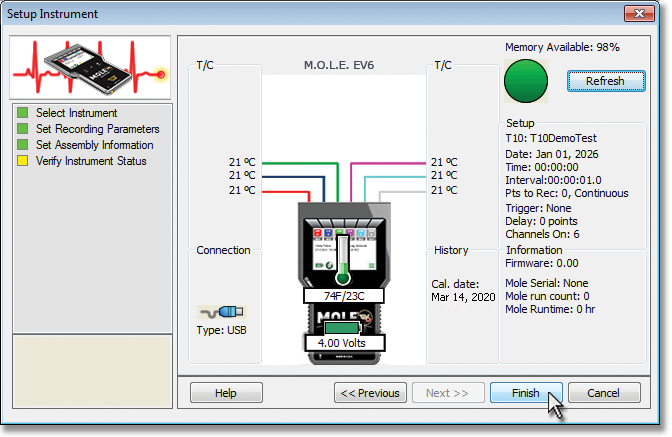Click the M.O.L.E. heartbeat logo image
This screenshot has height=437, width=672.
point(90,68)
